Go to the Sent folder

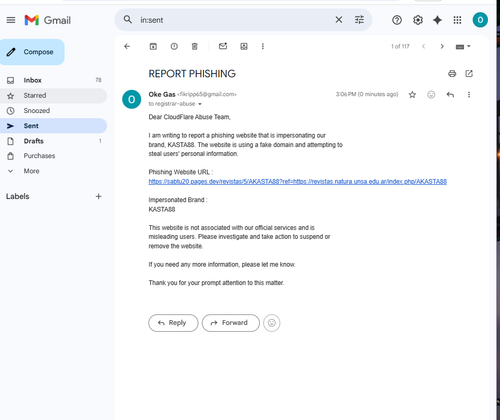pos(53,126)
